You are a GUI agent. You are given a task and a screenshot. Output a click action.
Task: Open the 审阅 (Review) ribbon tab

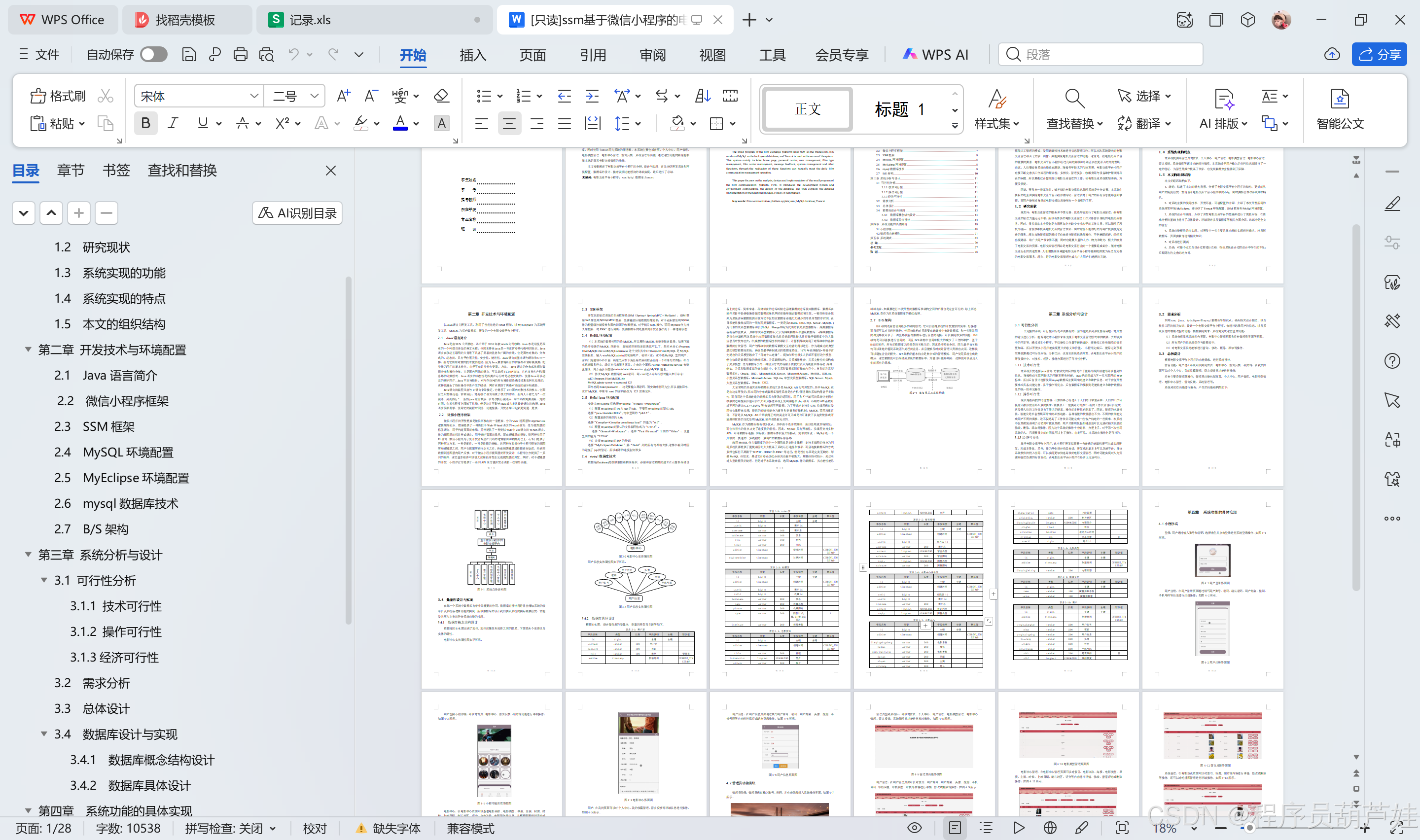(652, 55)
